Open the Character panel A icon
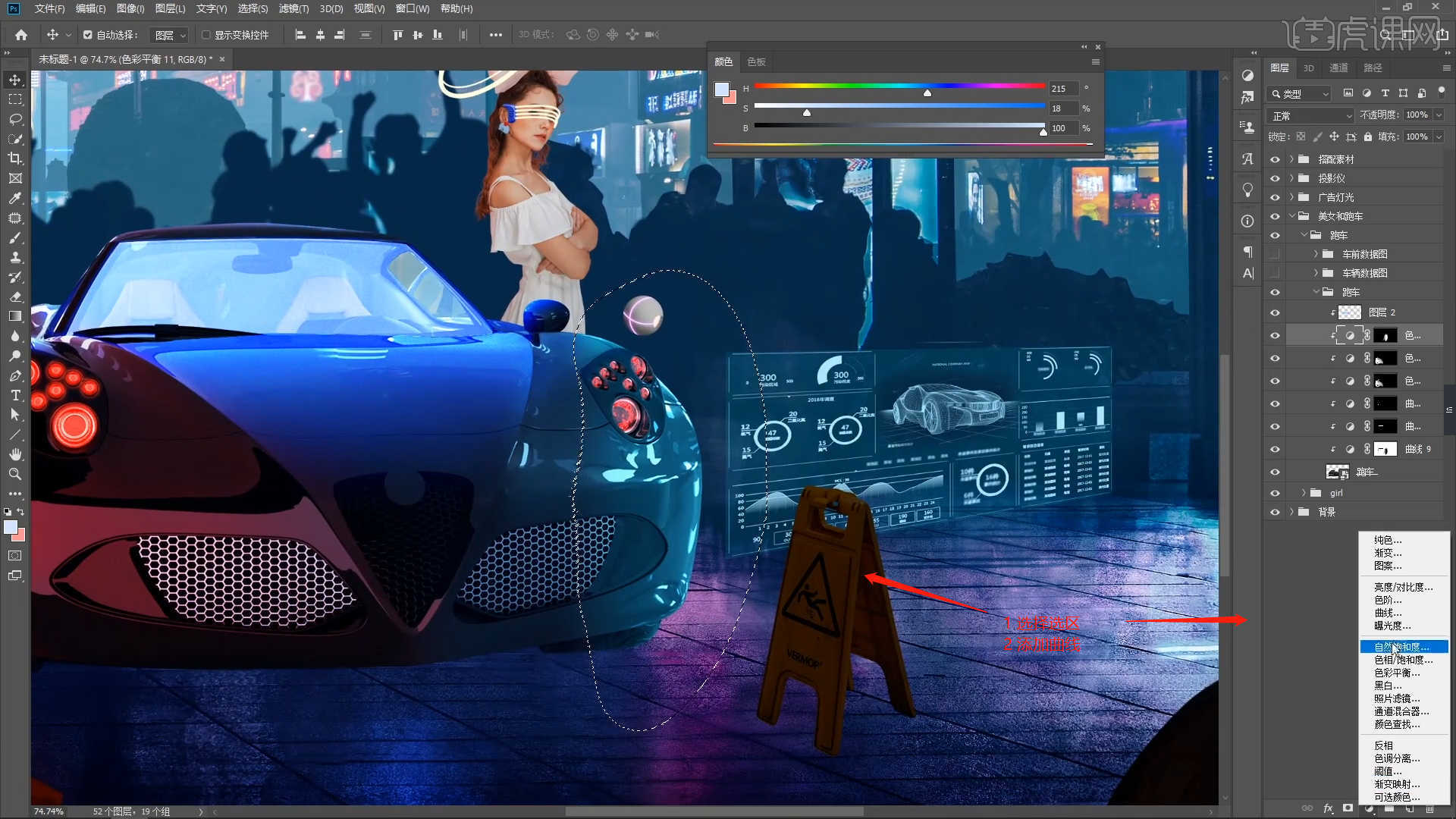The width and height of the screenshot is (1456, 819). 1248,273
